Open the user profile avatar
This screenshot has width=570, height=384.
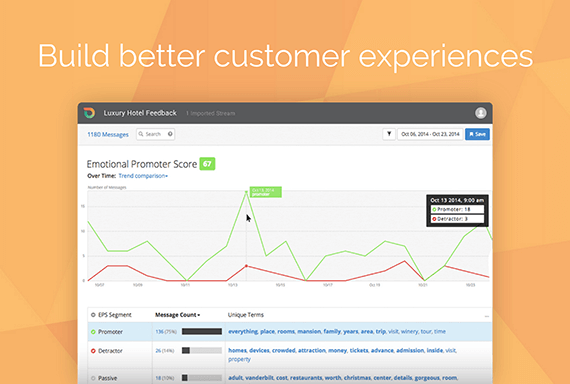(481, 113)
